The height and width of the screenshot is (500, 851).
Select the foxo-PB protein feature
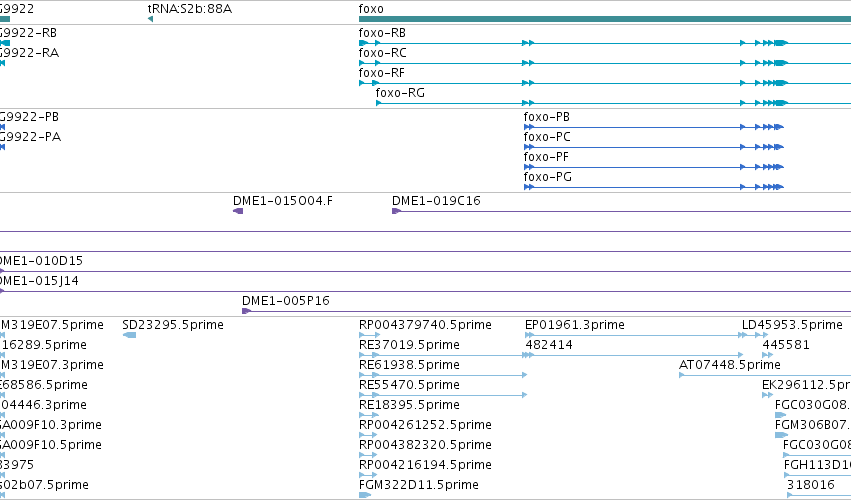click(x=653, y=127)
